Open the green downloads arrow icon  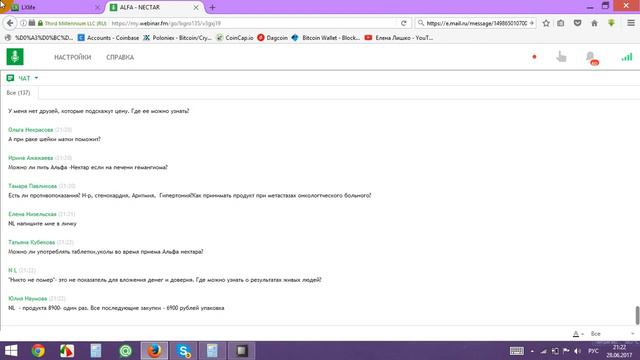click(x=611, y=23)
